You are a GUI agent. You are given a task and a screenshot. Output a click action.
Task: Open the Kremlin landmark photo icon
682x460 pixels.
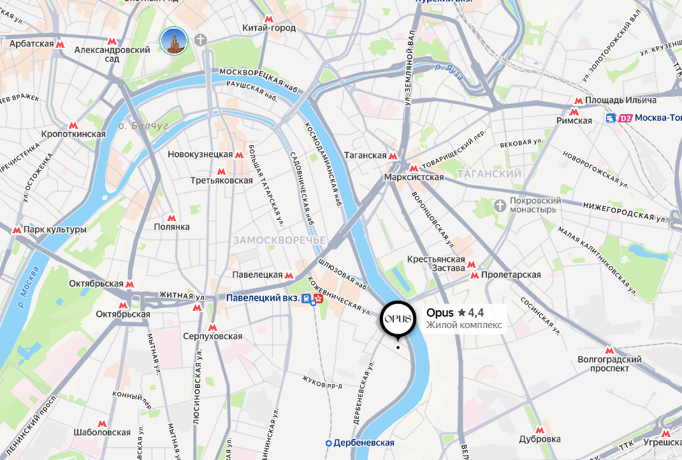174,41
